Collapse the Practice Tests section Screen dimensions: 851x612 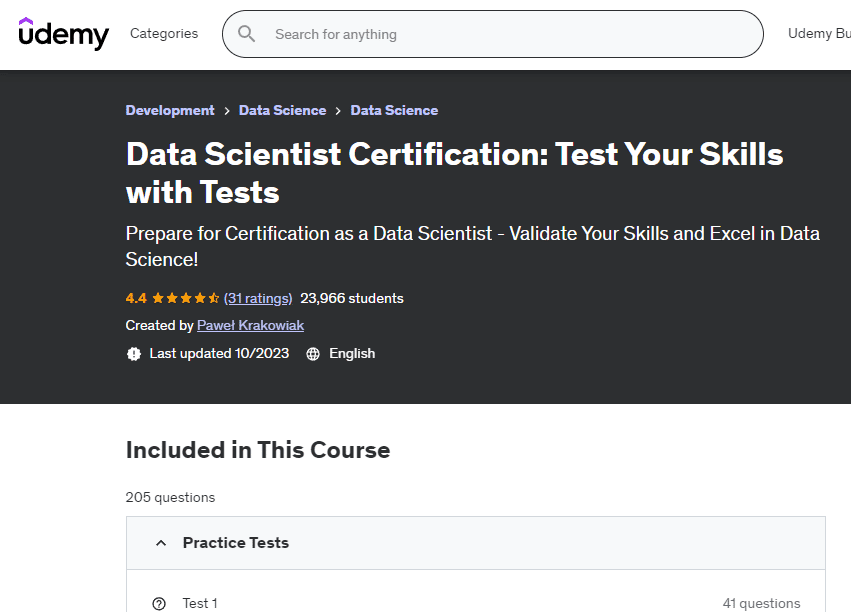click(x=160, y=543)
